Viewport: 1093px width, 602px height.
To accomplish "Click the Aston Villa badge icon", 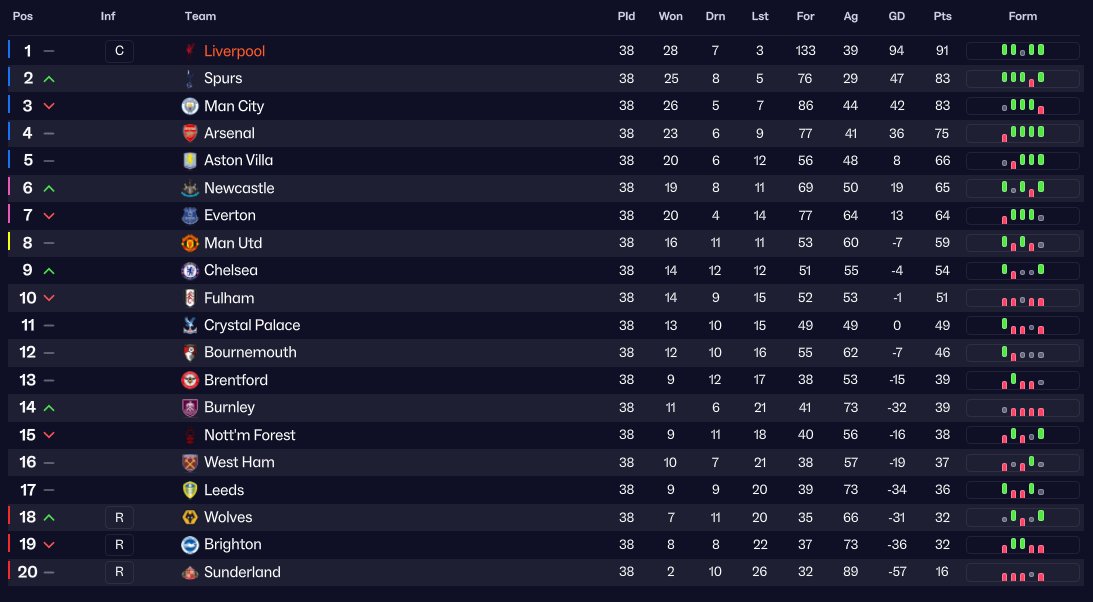I will coord(190,160).
